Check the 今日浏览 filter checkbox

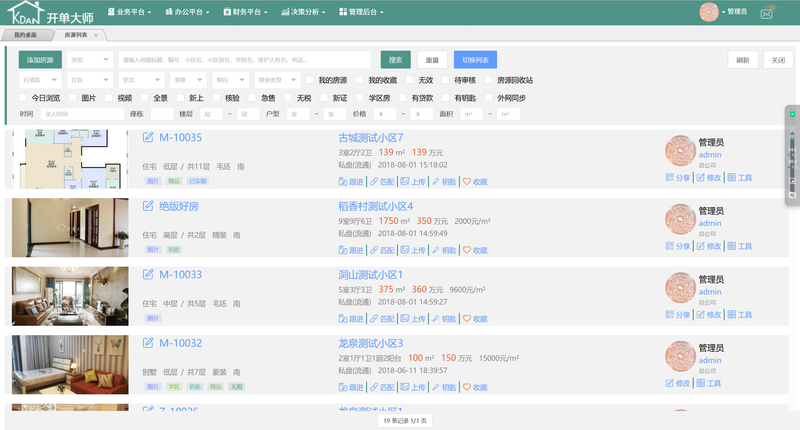click(22, 98)
